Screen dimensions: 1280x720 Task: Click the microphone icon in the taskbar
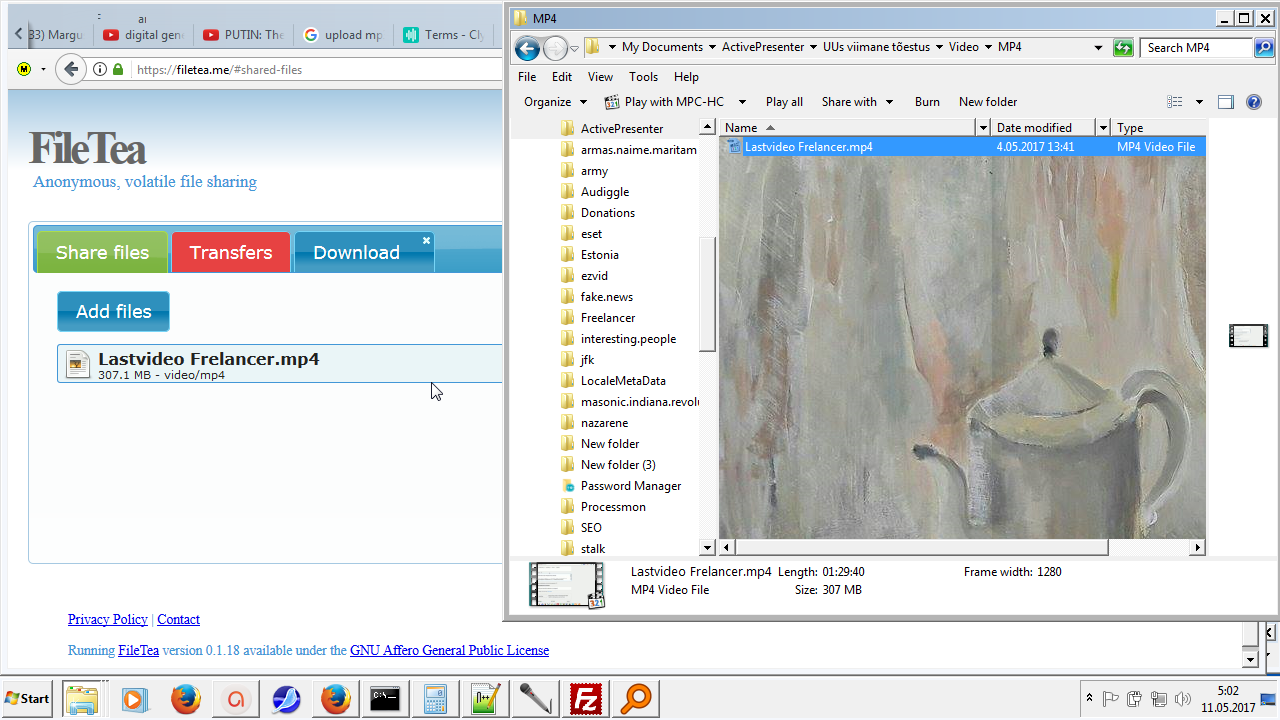[x=536, y=699]
